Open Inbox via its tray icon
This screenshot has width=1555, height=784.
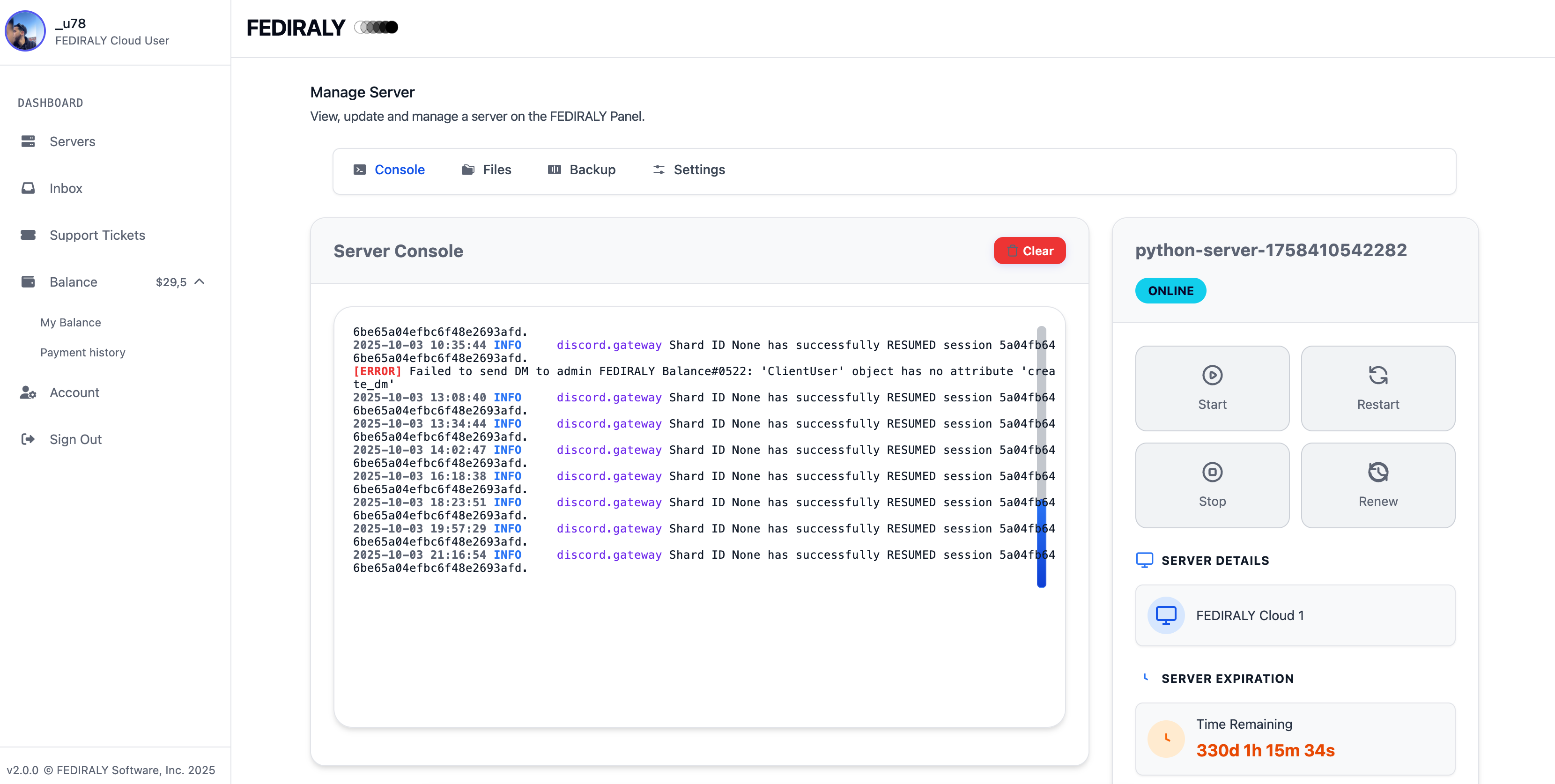pyautogui.click(x=28, y=188)
